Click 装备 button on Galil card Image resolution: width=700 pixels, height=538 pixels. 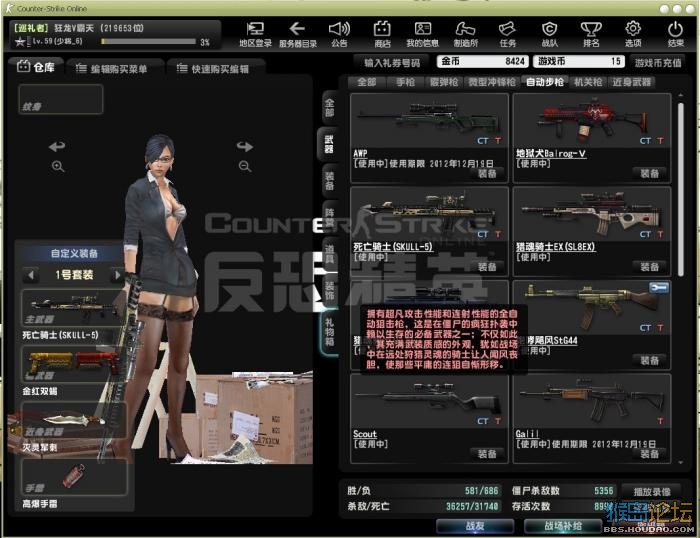[649, 454]
